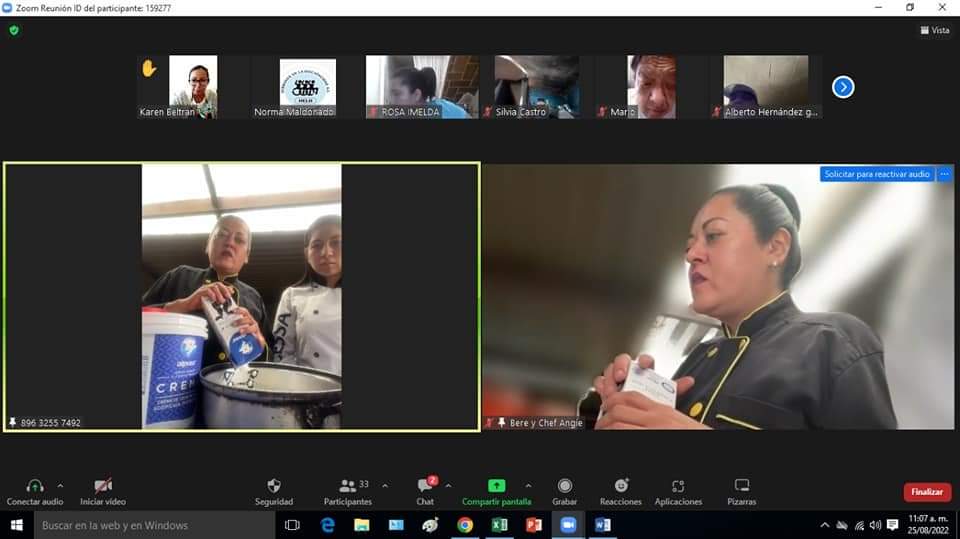Switch to Zoom taskbar icon
The image size is (960, 539).
point(568,525)
